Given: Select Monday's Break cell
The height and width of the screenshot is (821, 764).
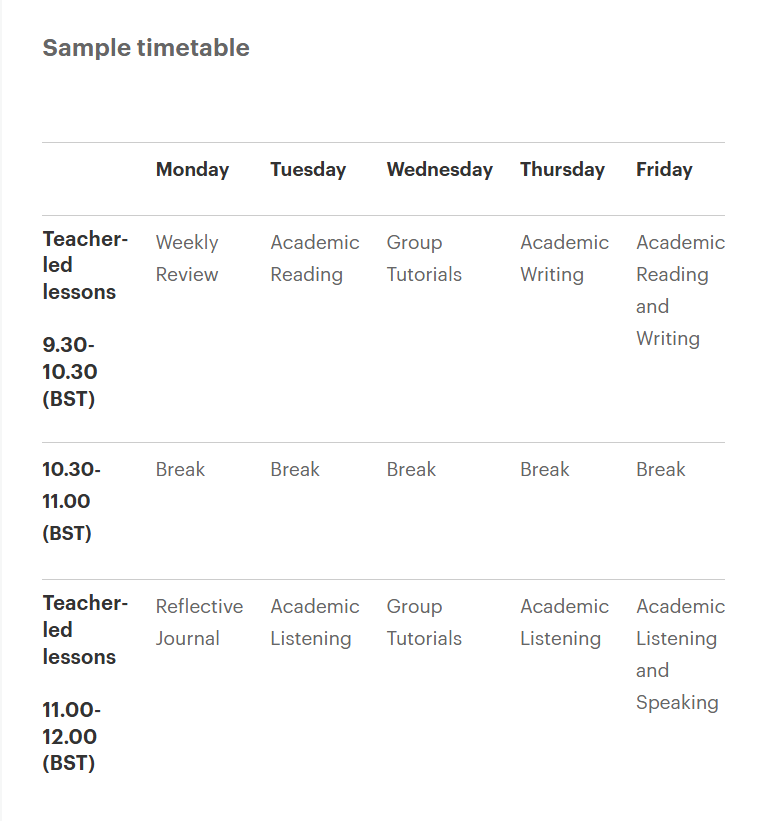Looking at the screenshot, I should 180,470.
